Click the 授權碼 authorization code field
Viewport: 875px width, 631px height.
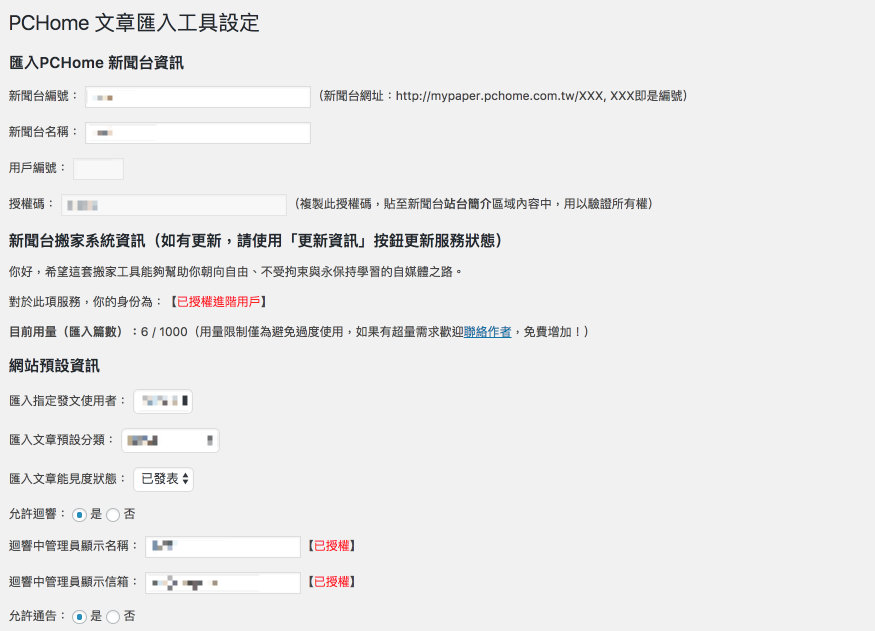tap(174, 205)
